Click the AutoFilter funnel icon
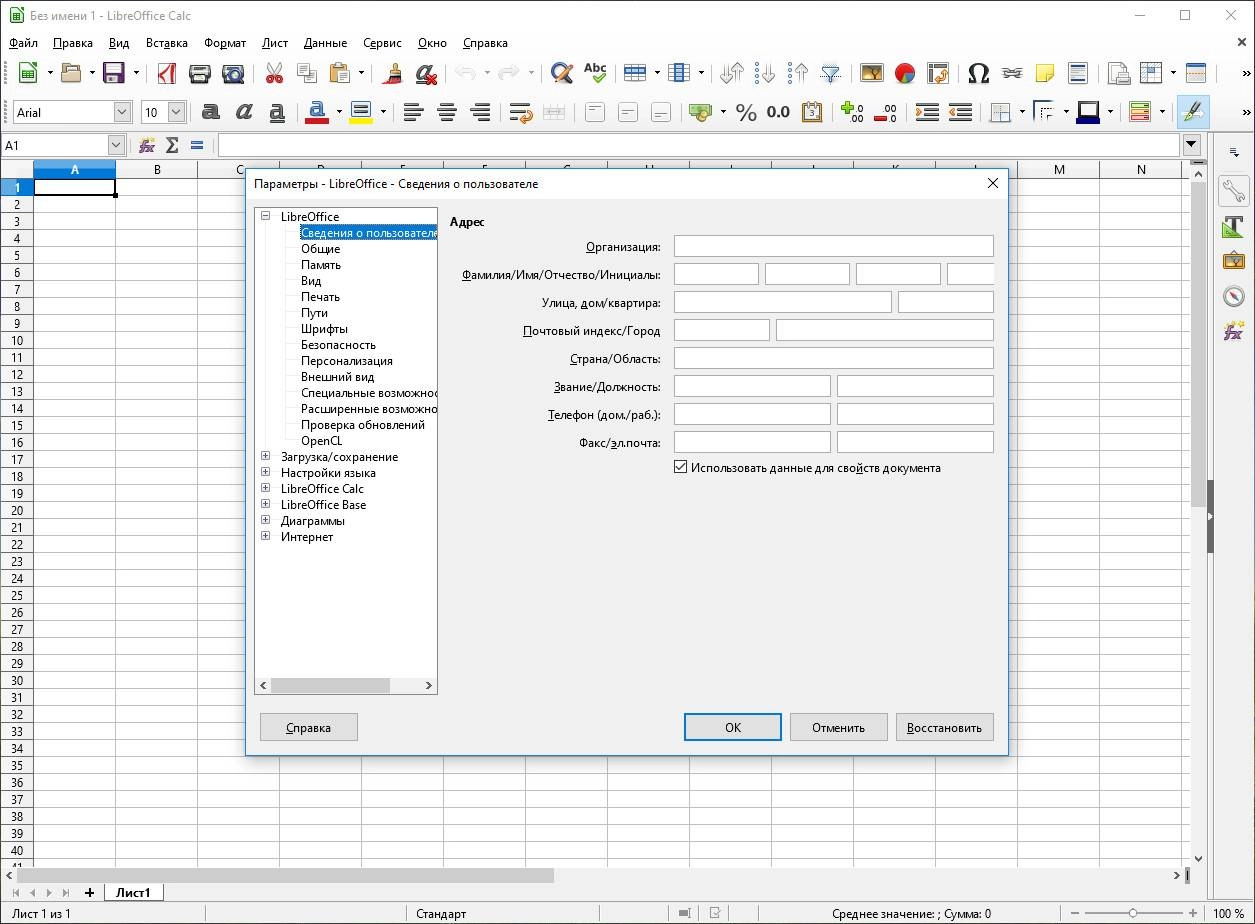Screen dimensions: 1255x924 831,73
